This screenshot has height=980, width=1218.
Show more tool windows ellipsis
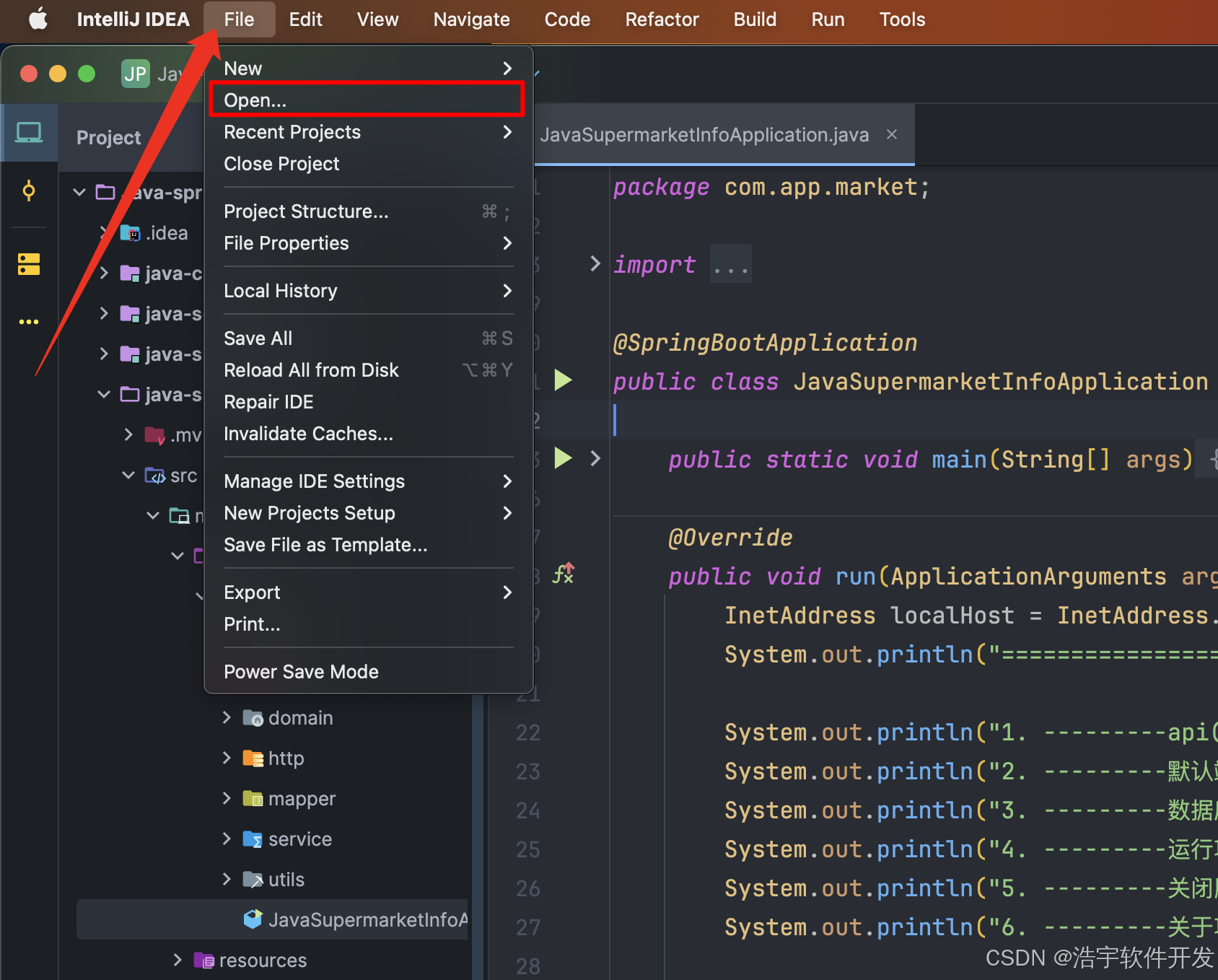[29, 322]
